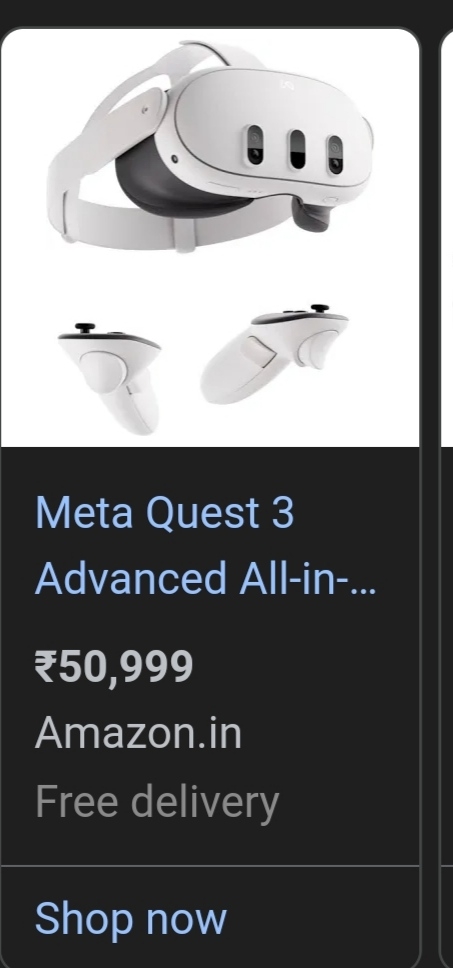Image resolution: width=453 pixels, height=968 pixels.
Task: Open the "Meta Quest 3" title link
Action: pos(164,512)
